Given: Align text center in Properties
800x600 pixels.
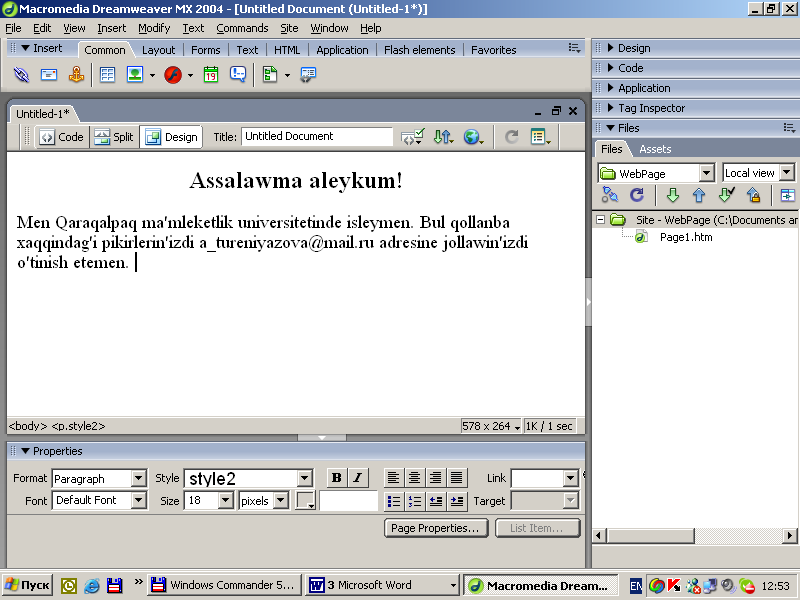Looking at the screenshot, I should [x=414, y=478].
